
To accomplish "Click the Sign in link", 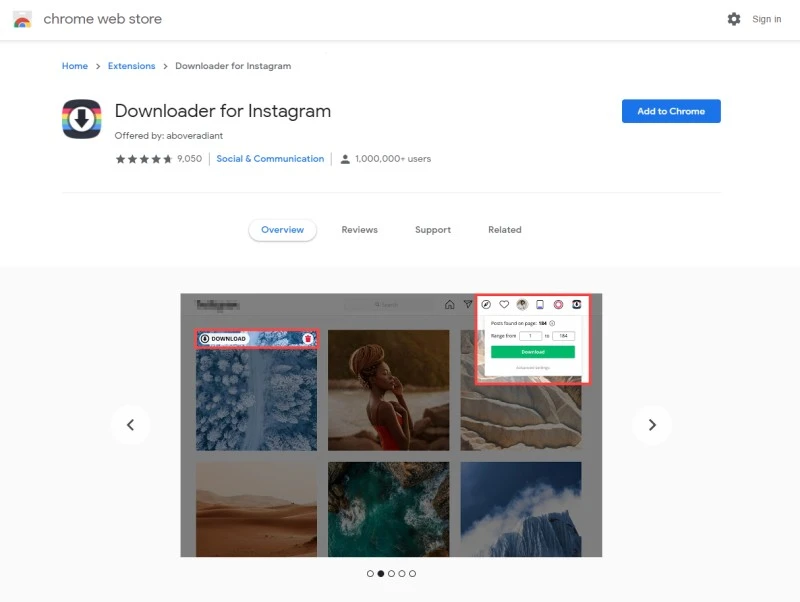I will pyautogui.click(x=767, y=19).
